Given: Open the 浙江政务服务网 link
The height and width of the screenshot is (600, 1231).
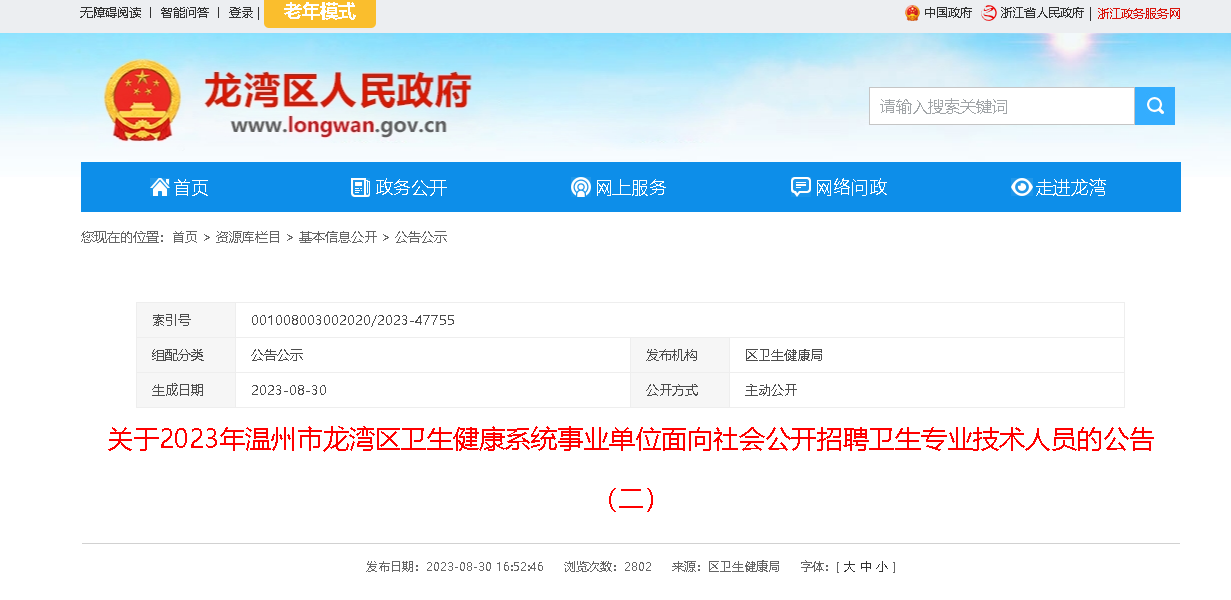Looking at the screenshot, I should point(1139,13).
